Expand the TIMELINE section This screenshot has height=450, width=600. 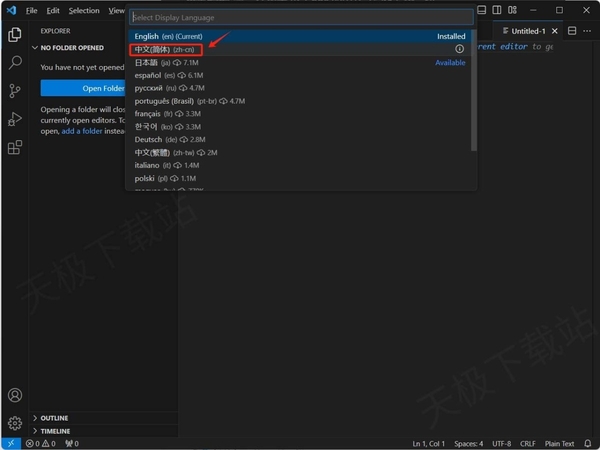coord(55,430)
